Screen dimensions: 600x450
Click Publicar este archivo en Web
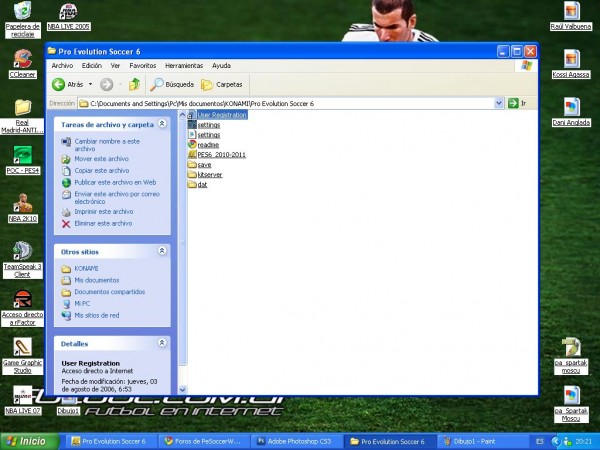tap(115, 183)
